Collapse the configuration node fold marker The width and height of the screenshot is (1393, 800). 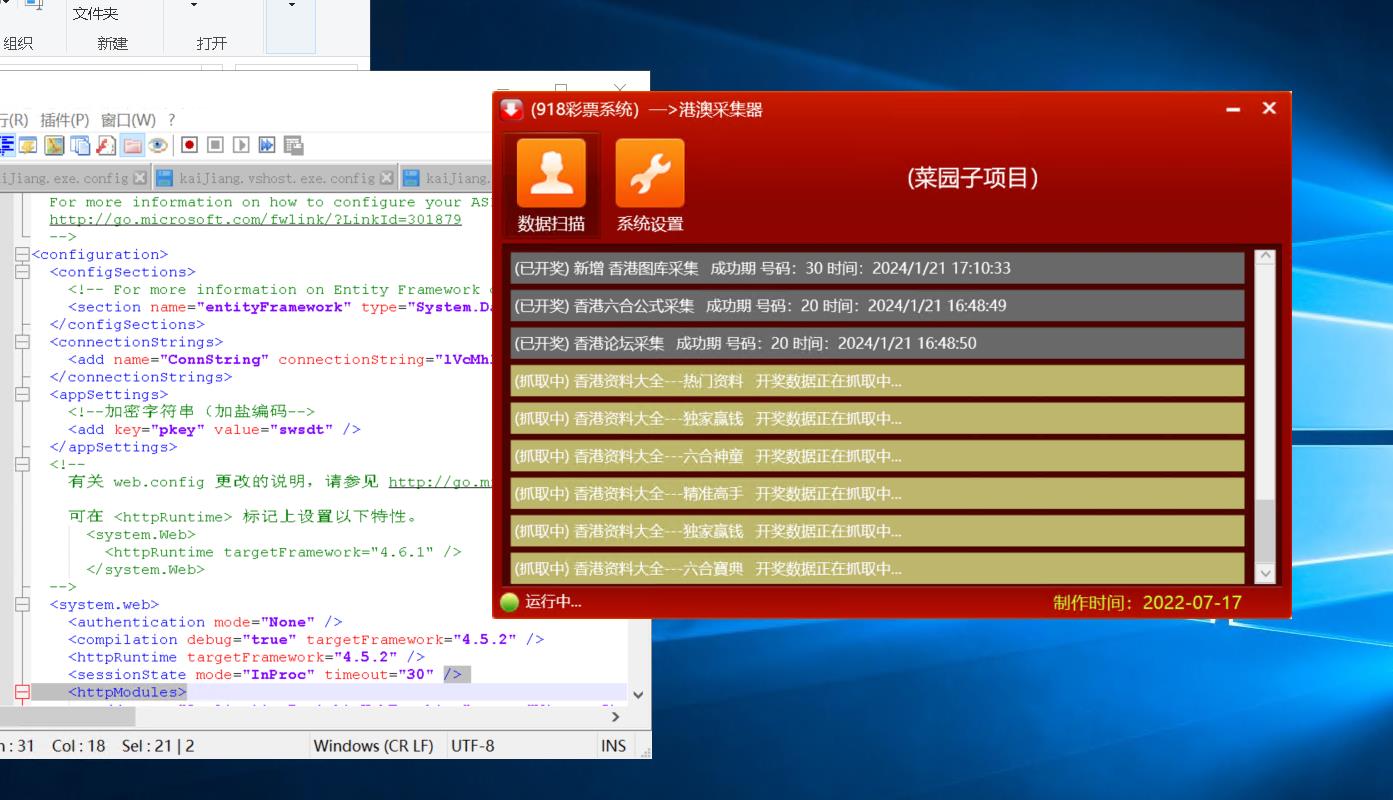(22, 254)
